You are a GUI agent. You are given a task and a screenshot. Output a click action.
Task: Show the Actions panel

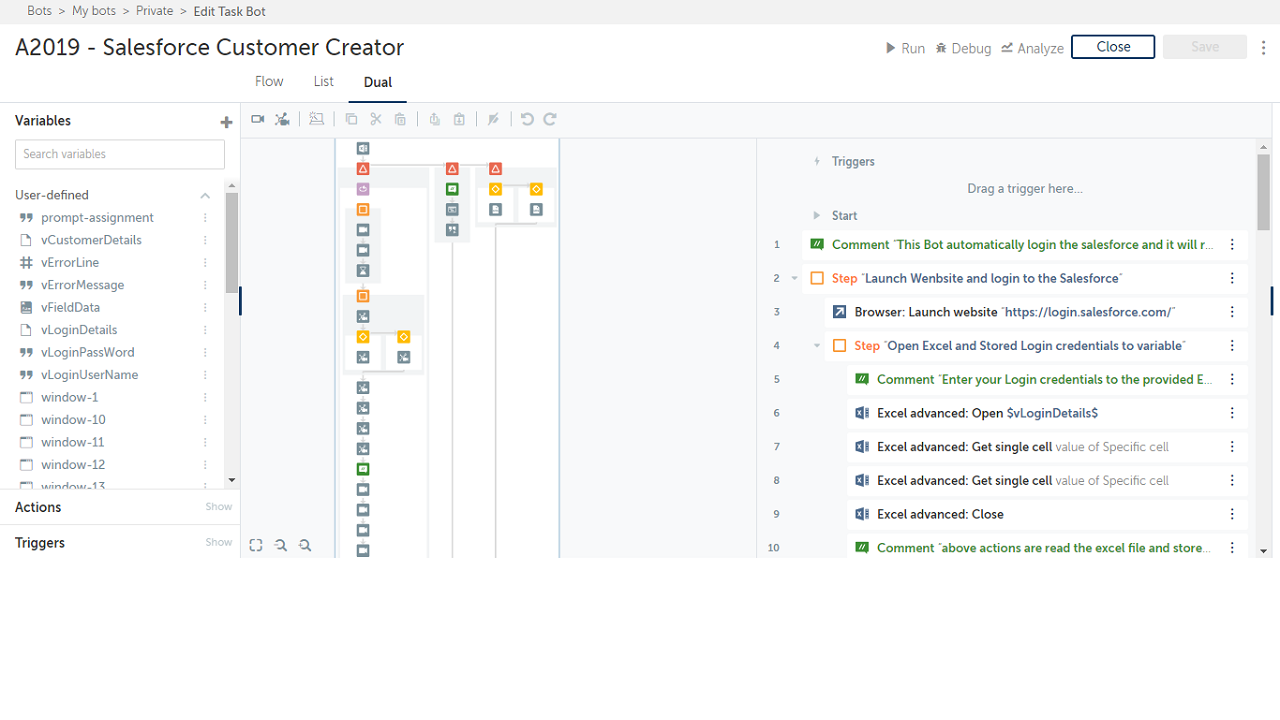(x=218, y=507)
